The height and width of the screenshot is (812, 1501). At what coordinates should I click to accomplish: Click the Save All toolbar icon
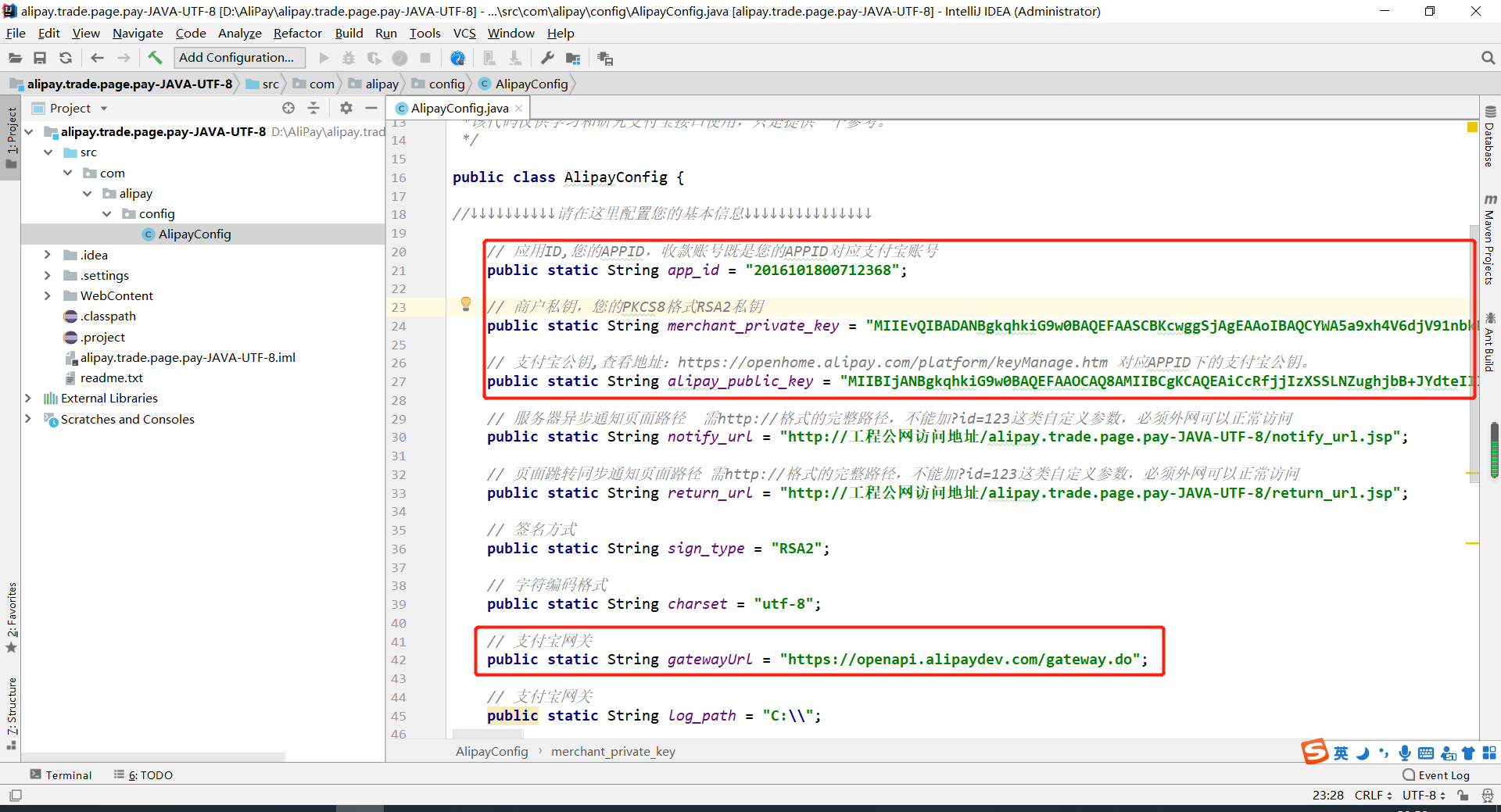click(x=40, y=57)
